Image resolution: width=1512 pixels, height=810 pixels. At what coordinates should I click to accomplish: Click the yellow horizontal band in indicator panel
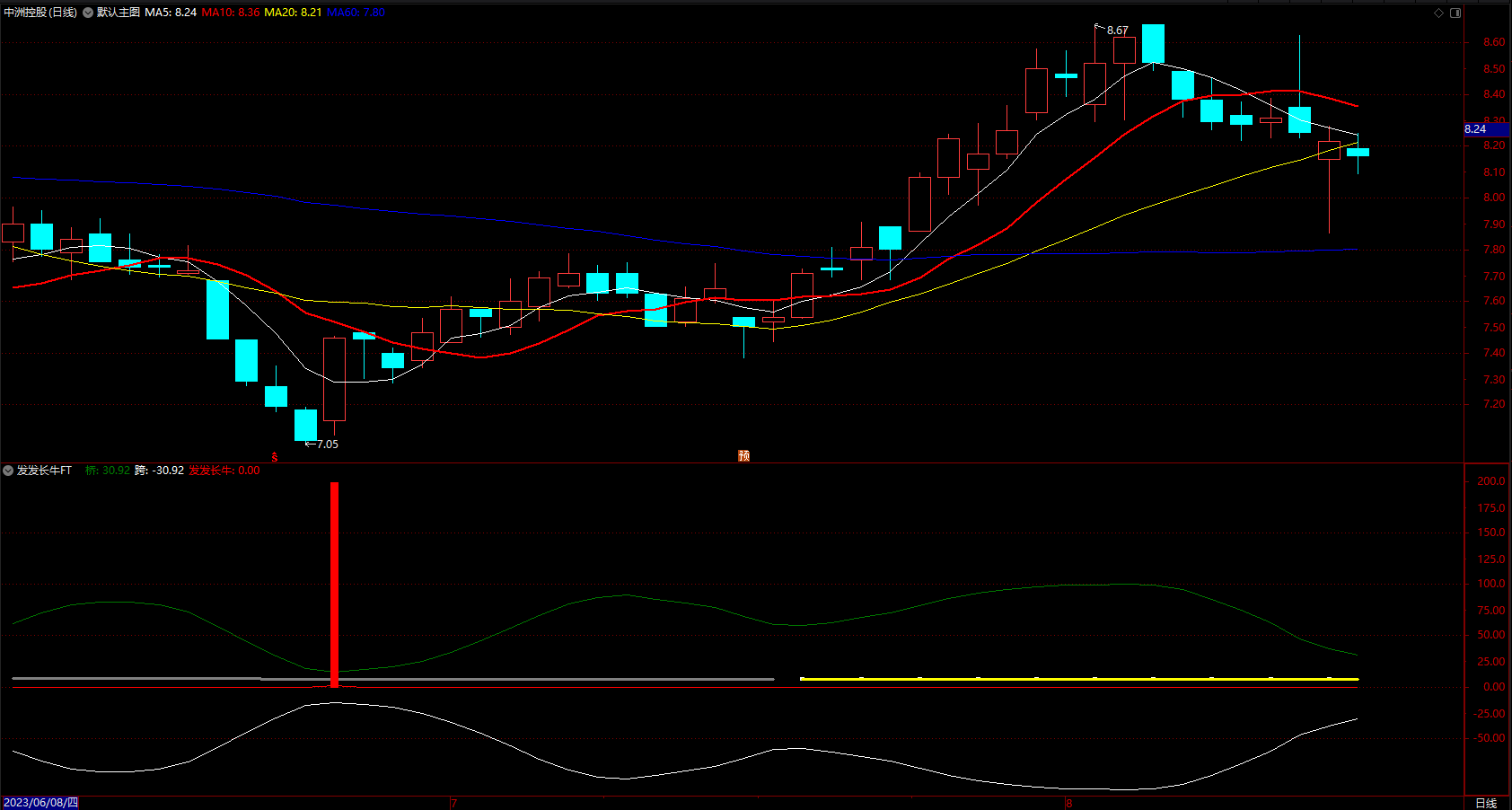pyautogui.click(x=1078, y=679)
